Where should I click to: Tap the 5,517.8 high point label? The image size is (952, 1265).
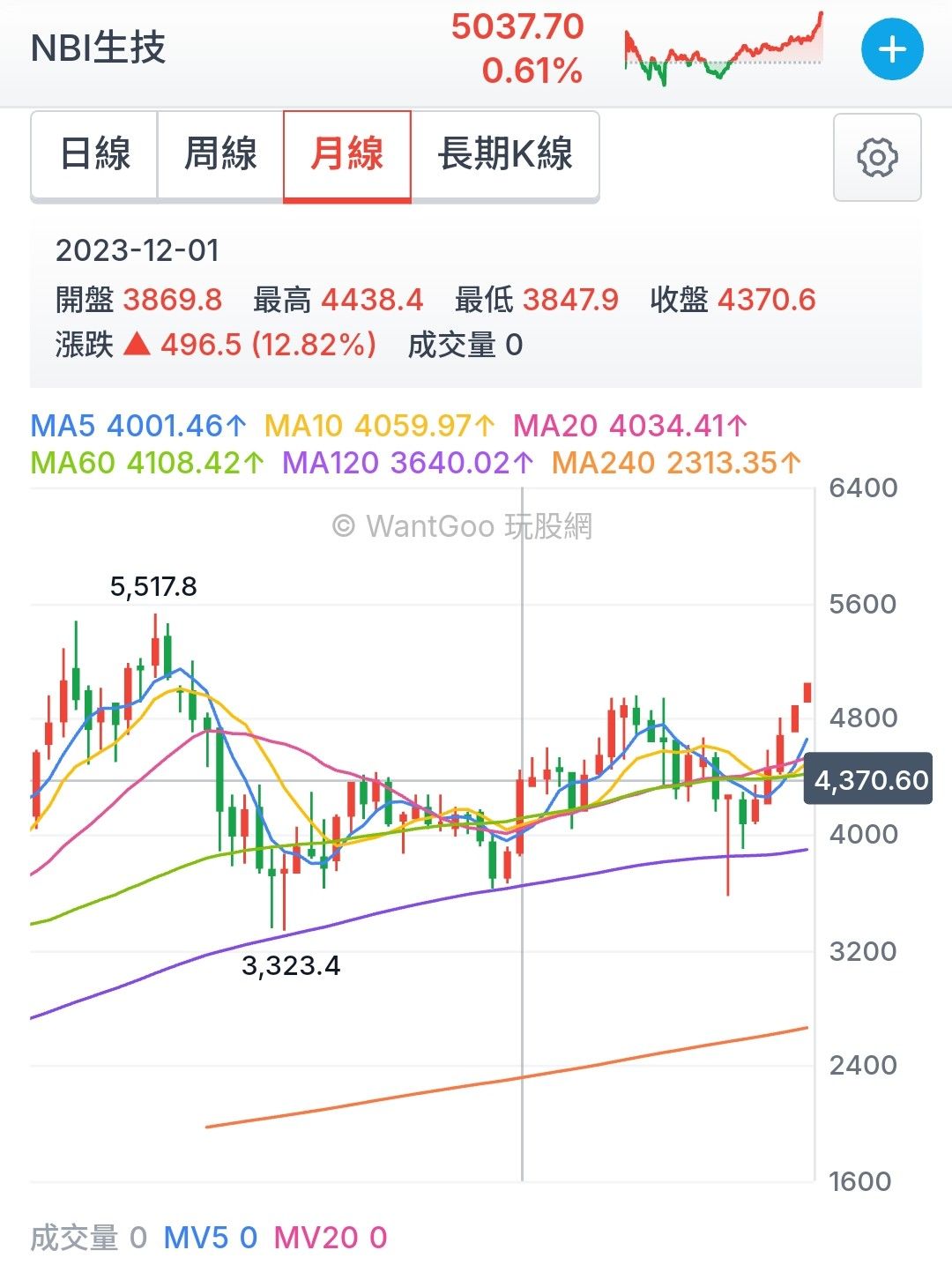coord(153,586)
